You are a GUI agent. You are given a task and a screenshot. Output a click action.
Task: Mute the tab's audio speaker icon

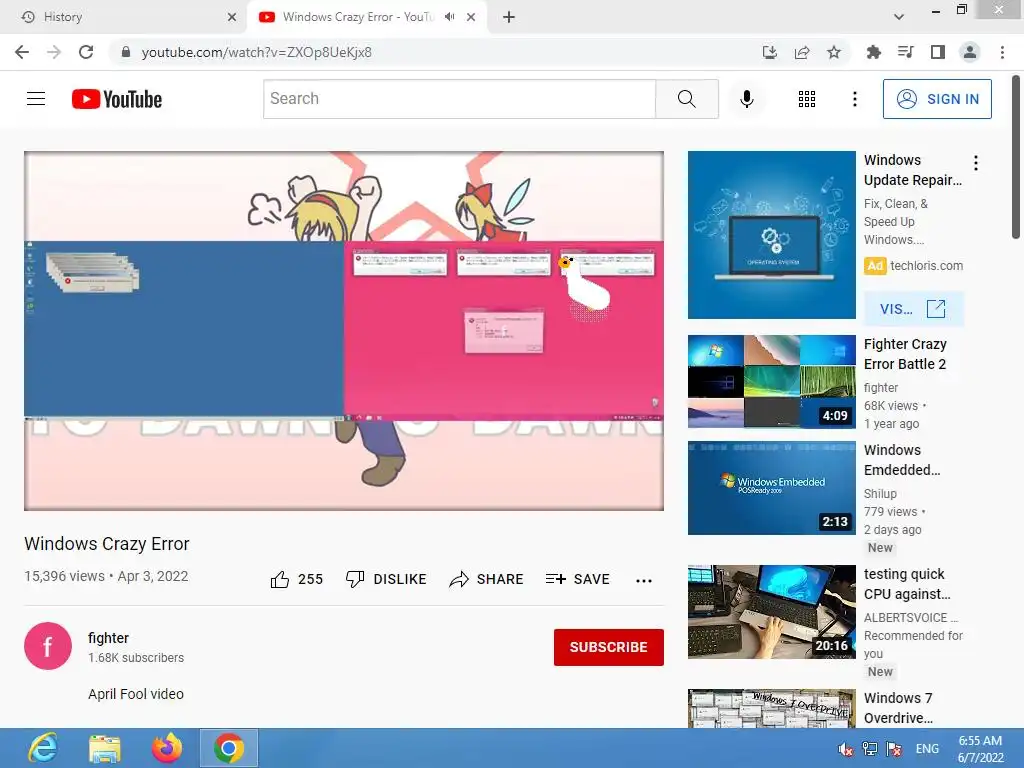click(449, 17)
